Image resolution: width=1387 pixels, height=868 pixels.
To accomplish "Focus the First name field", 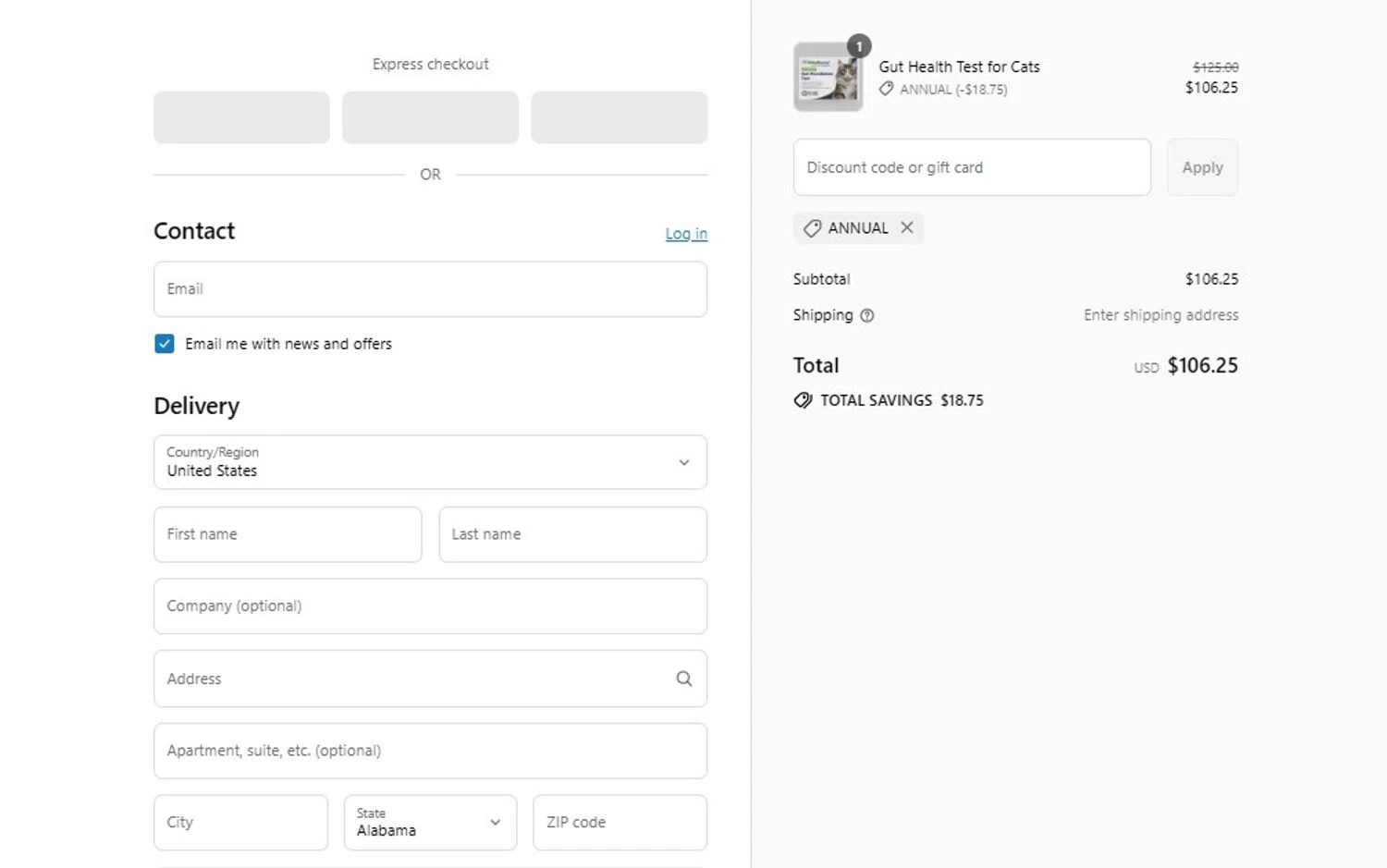I will pos(288,534).
